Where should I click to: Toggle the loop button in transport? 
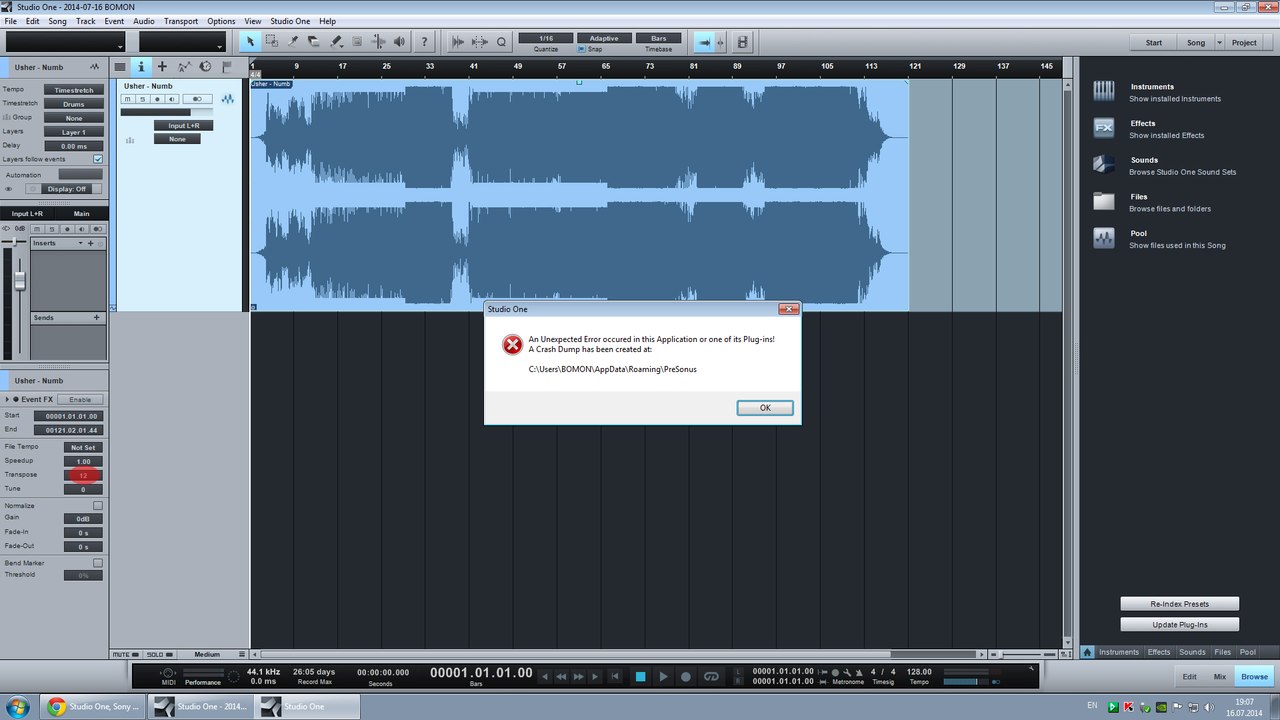(x=711, y=676)
